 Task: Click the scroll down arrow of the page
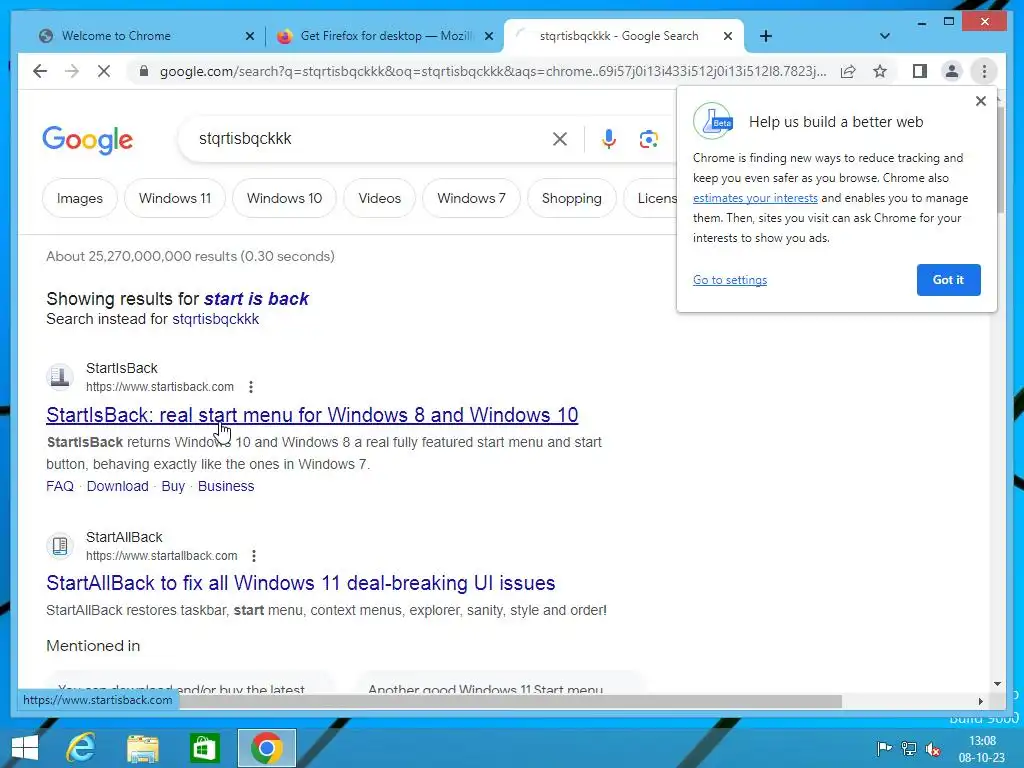coord(997,684)
